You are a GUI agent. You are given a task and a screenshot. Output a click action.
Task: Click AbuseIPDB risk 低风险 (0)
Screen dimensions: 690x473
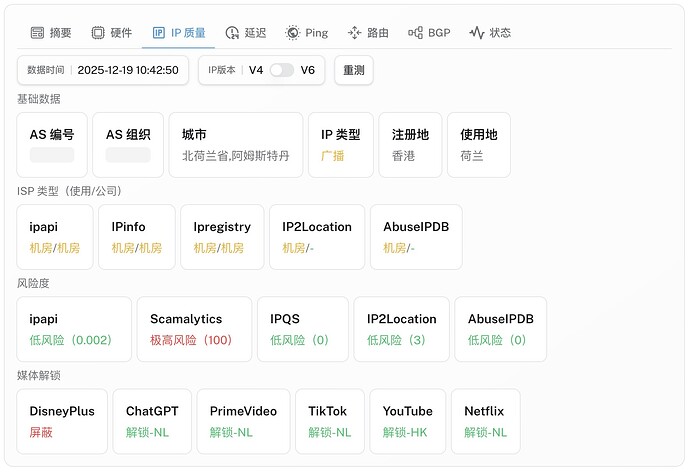coord(497,340)
